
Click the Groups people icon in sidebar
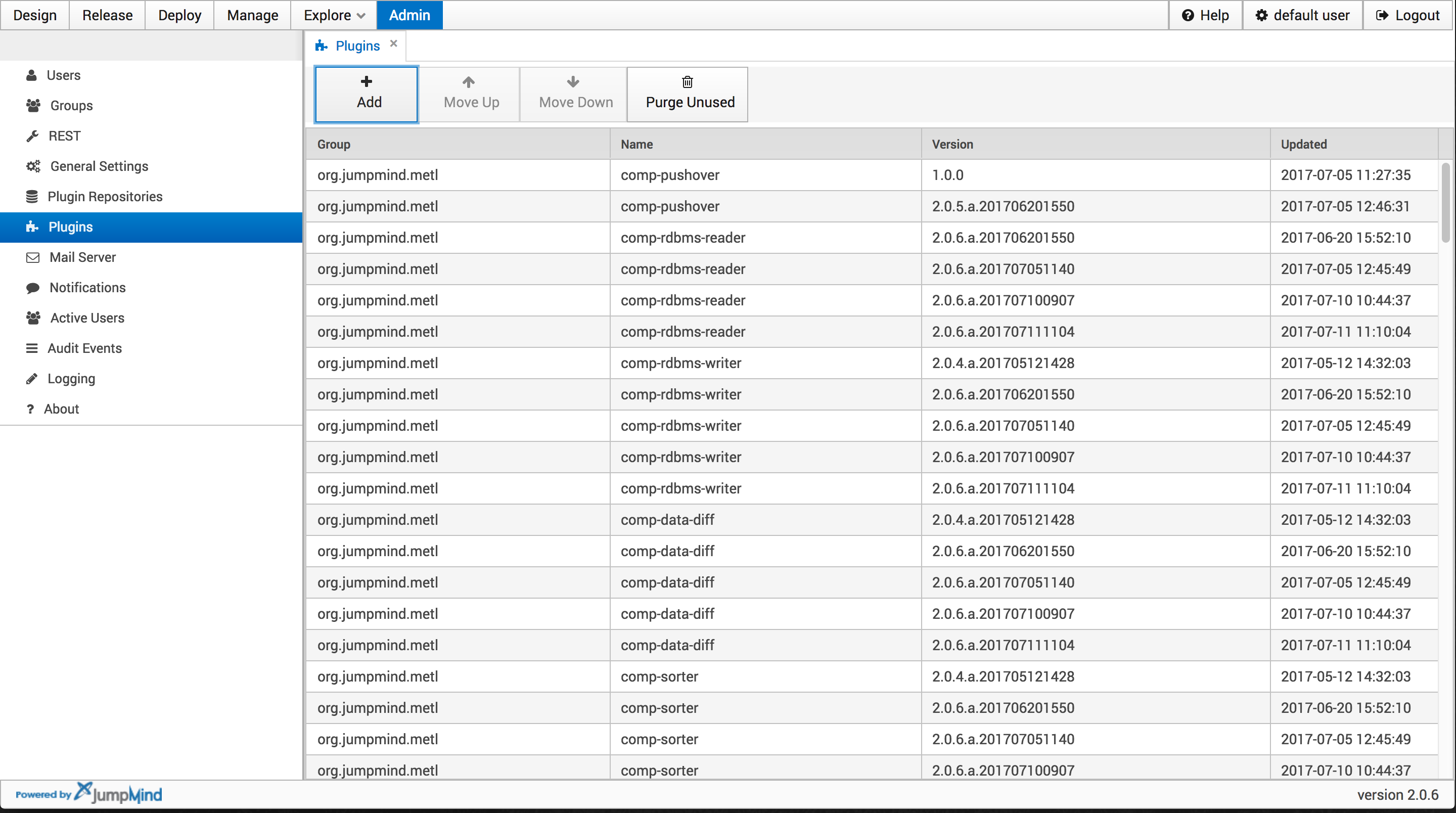[x=33, y=105]
